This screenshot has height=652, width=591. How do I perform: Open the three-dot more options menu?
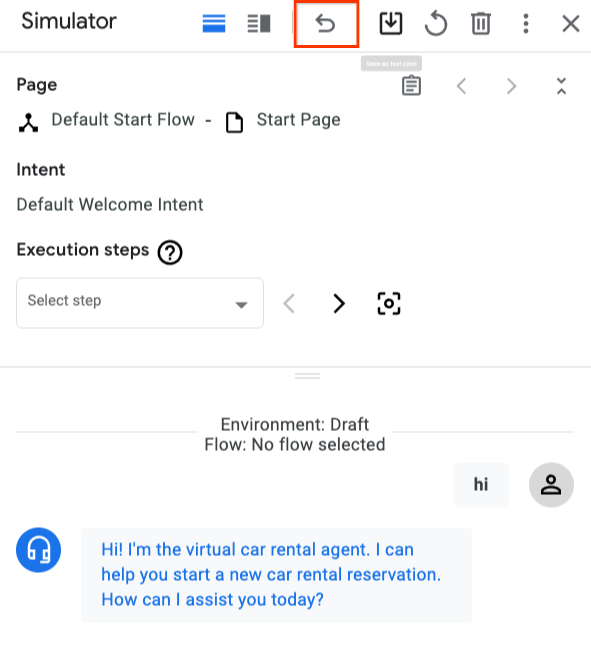pyautogui.click(x=526, y=23)
